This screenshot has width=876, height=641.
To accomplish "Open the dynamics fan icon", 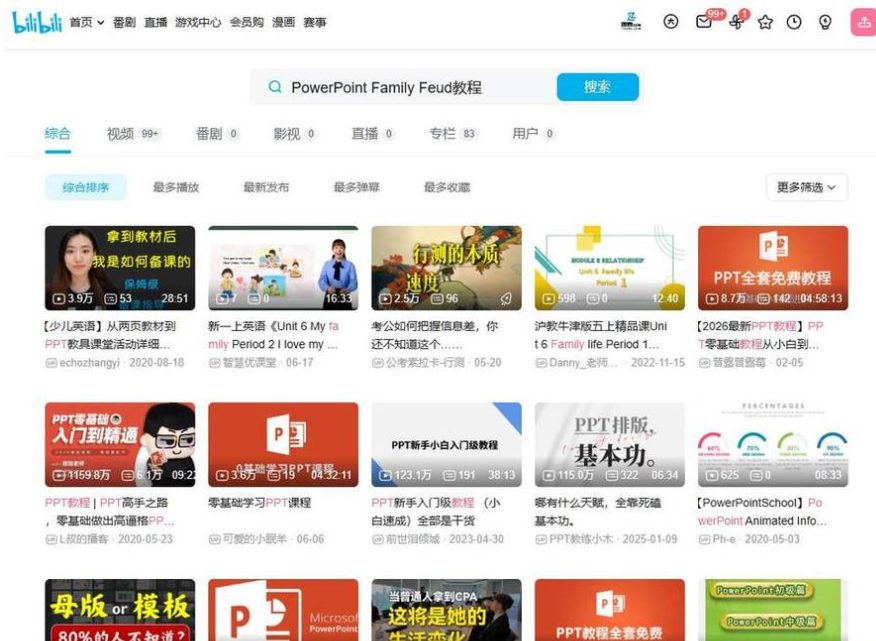I will click(736, 22).
